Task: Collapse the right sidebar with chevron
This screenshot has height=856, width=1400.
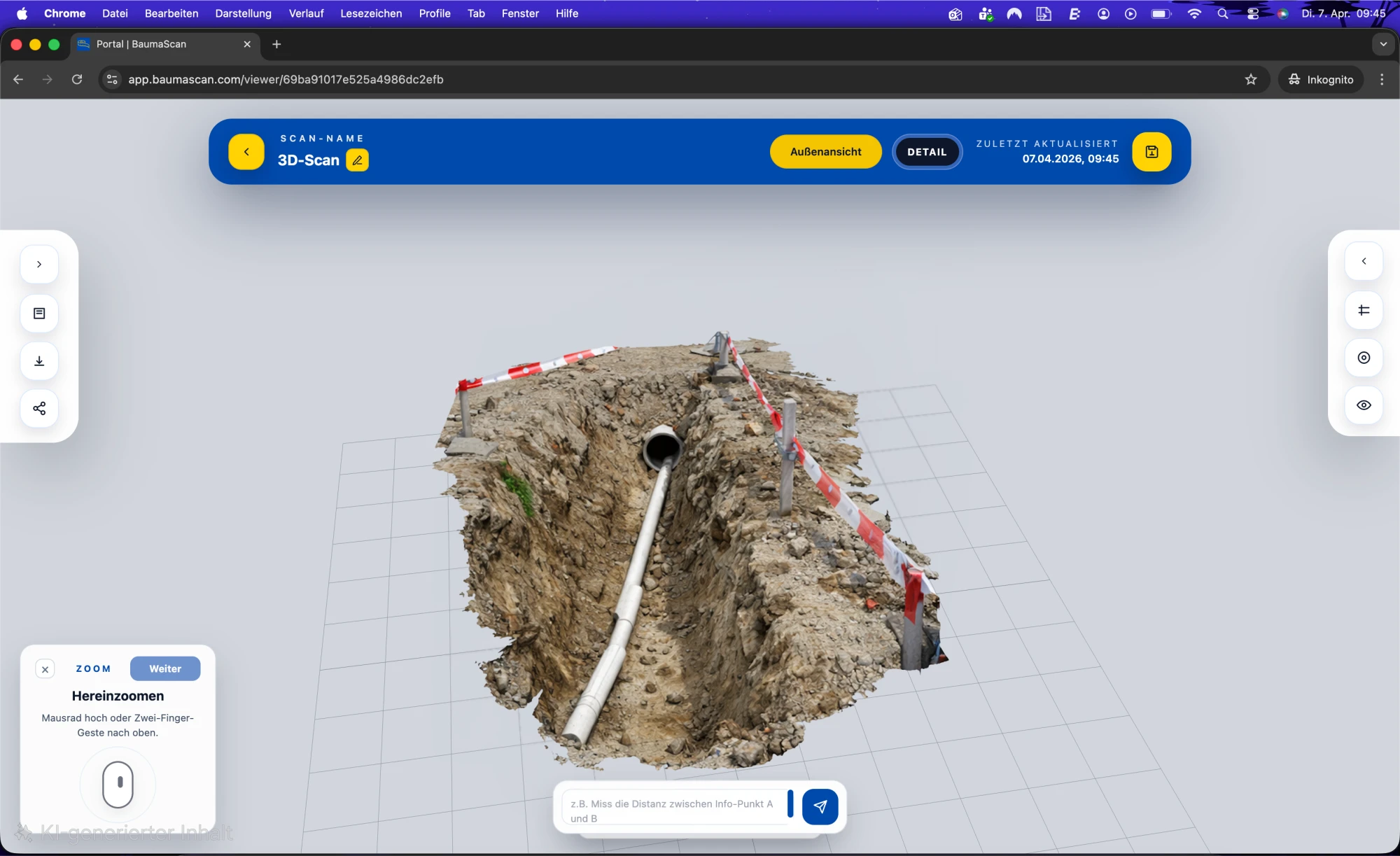Action: [x=1364, y=261]
